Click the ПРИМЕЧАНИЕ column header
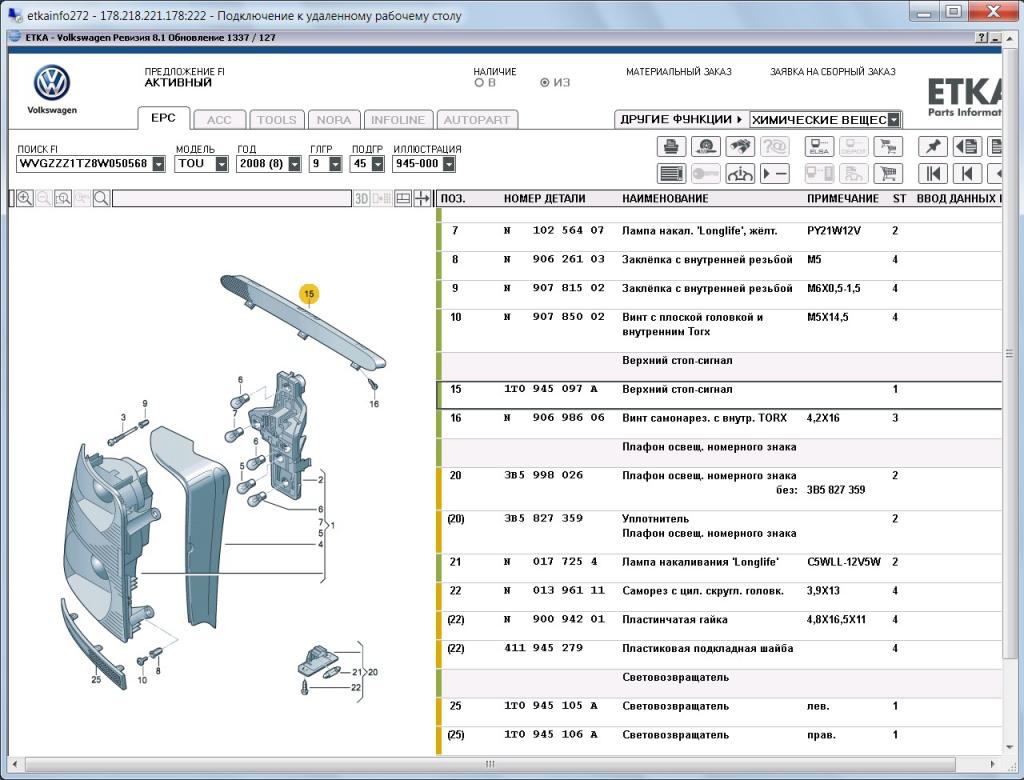This screenshot has height=780, width=1024. click(842, 199)
